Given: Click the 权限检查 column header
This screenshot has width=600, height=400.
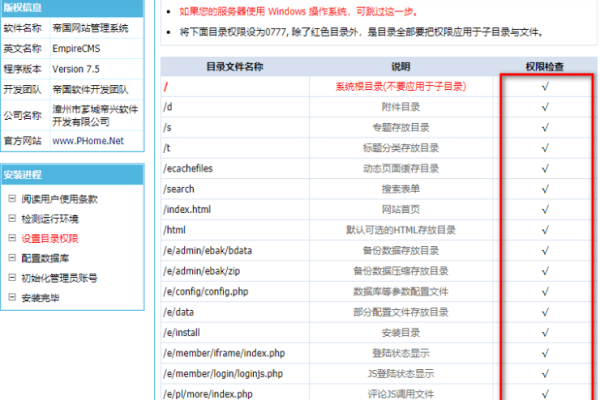Looking at the screenshot, I should (x=545, y=66).
